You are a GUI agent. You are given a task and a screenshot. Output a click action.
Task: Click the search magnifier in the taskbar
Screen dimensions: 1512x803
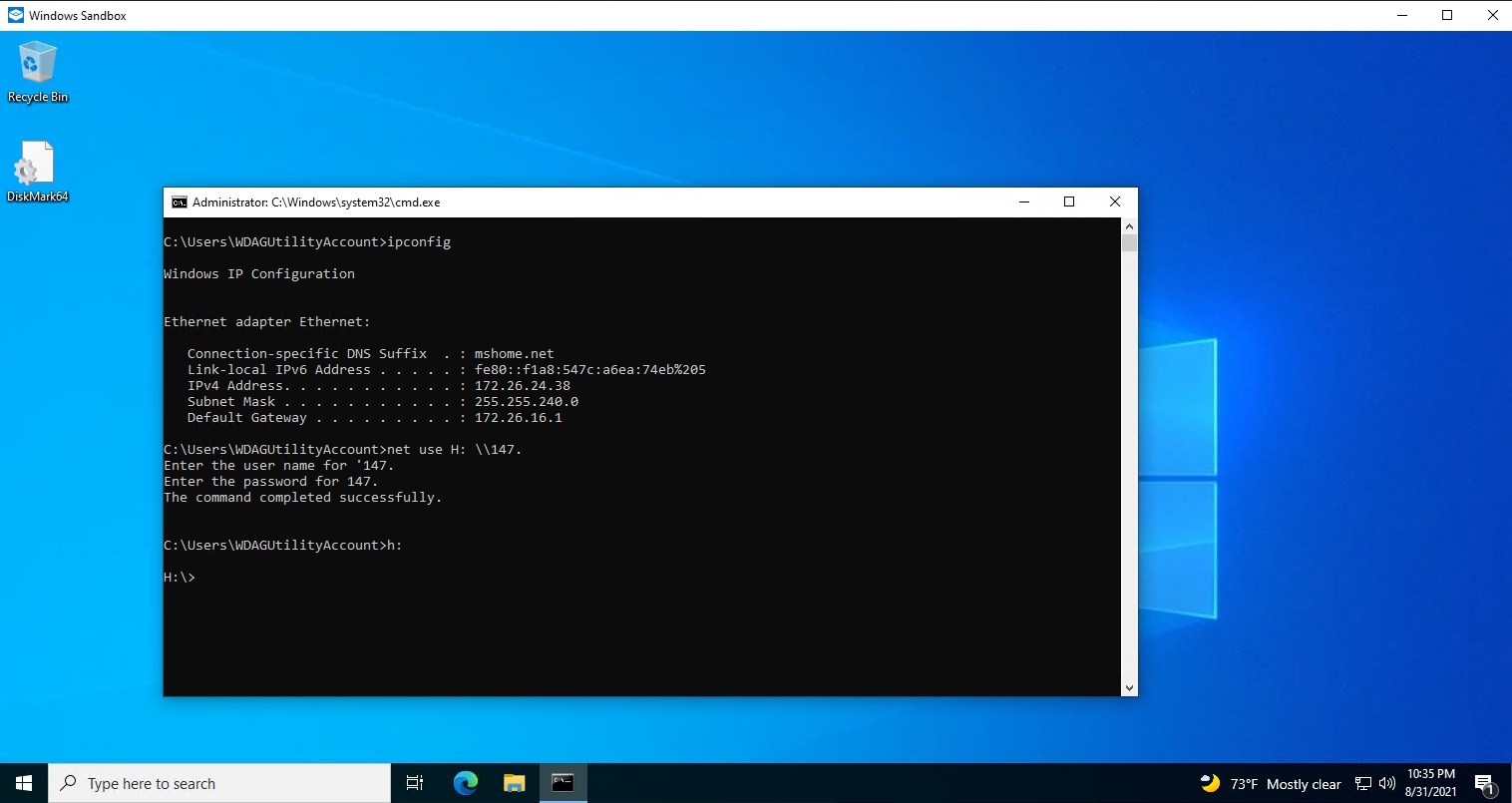(68, 782)
